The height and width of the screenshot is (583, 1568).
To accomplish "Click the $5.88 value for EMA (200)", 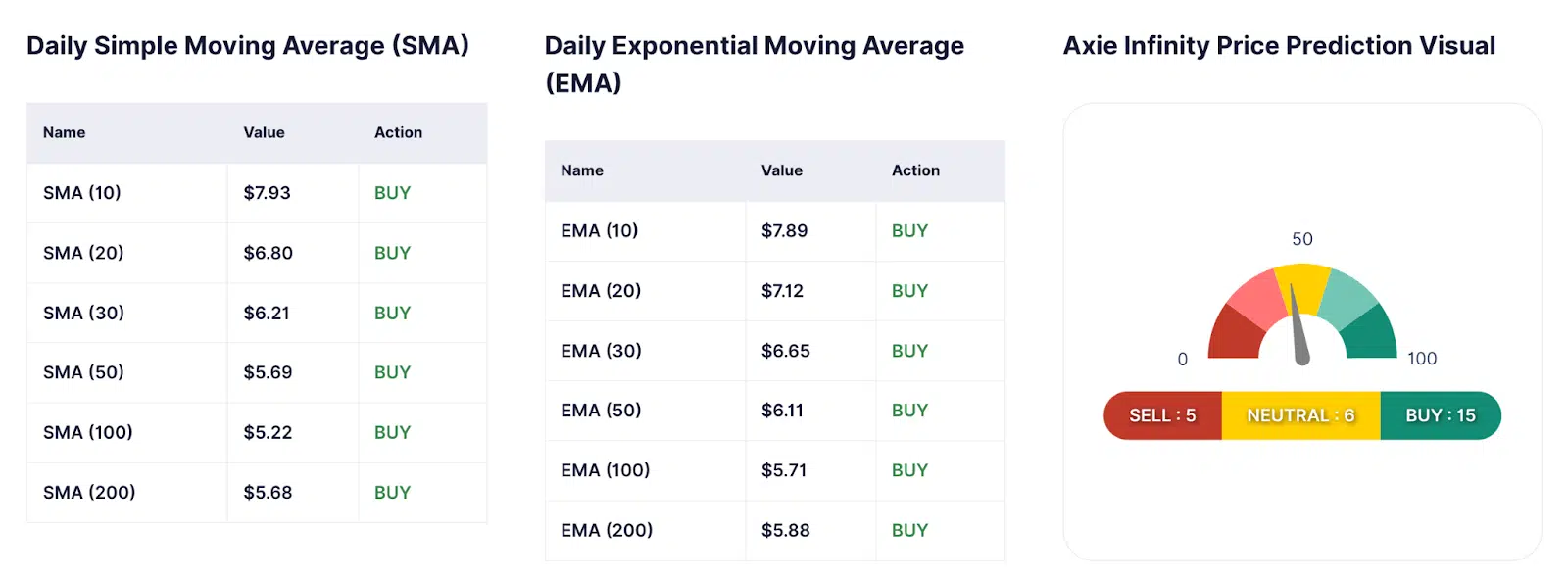I will 785,530.
